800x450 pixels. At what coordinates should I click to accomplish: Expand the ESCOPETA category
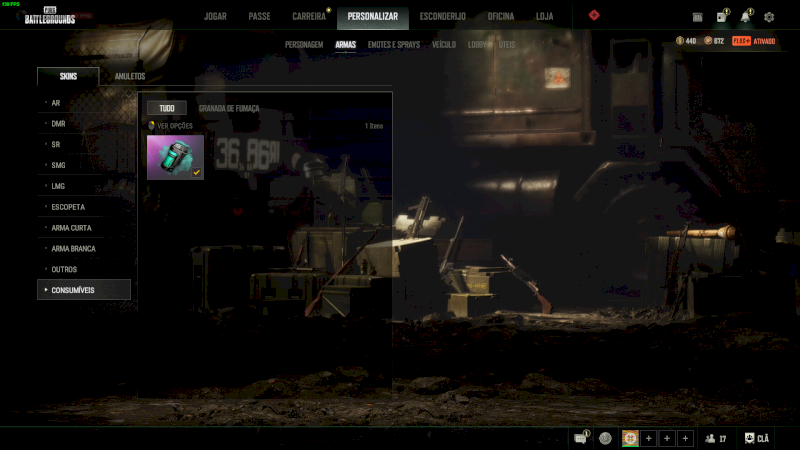[84, 207]
